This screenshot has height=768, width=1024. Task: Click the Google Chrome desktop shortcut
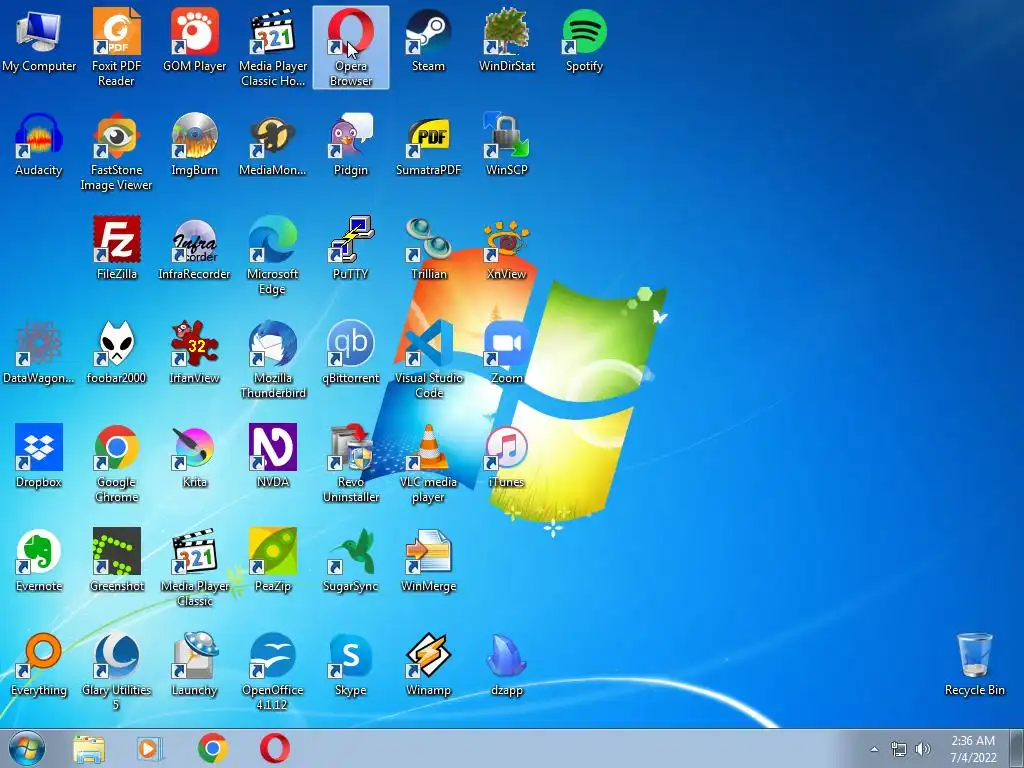click(116, 463)
